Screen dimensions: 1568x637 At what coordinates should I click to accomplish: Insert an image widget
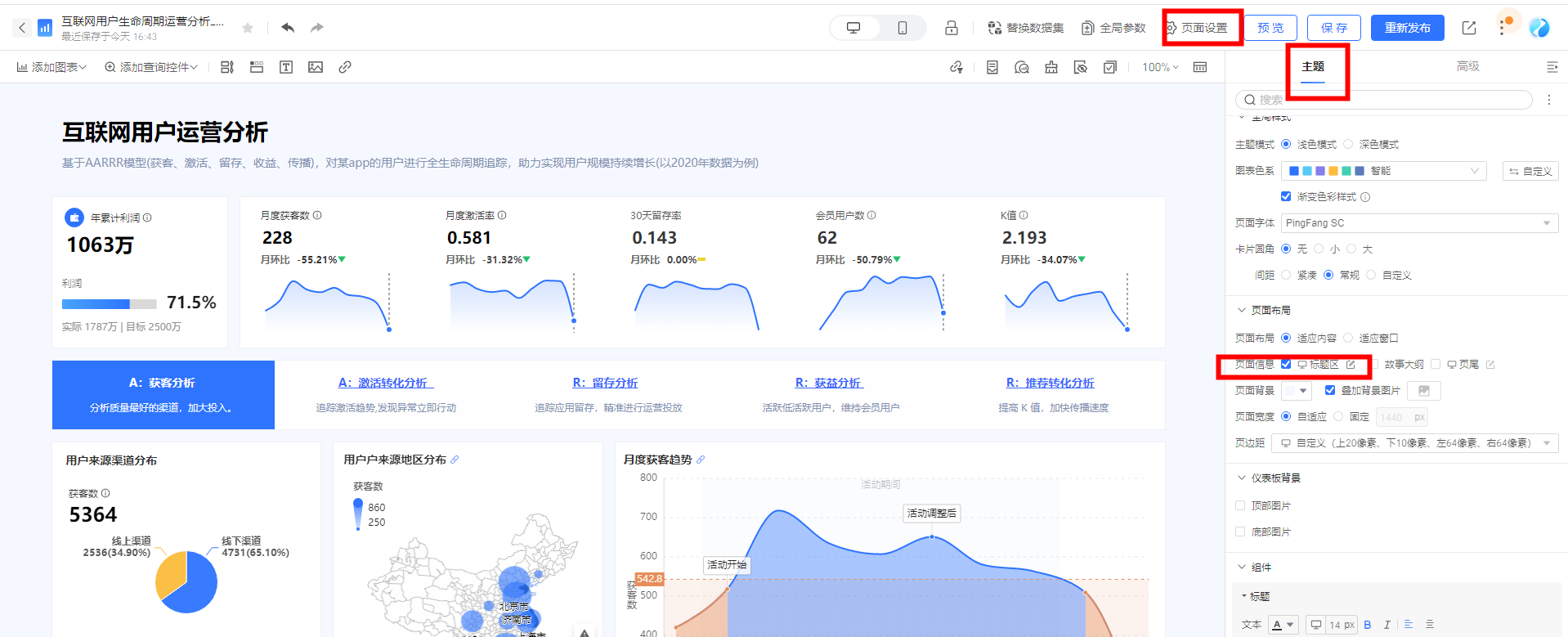coord(316,67)
